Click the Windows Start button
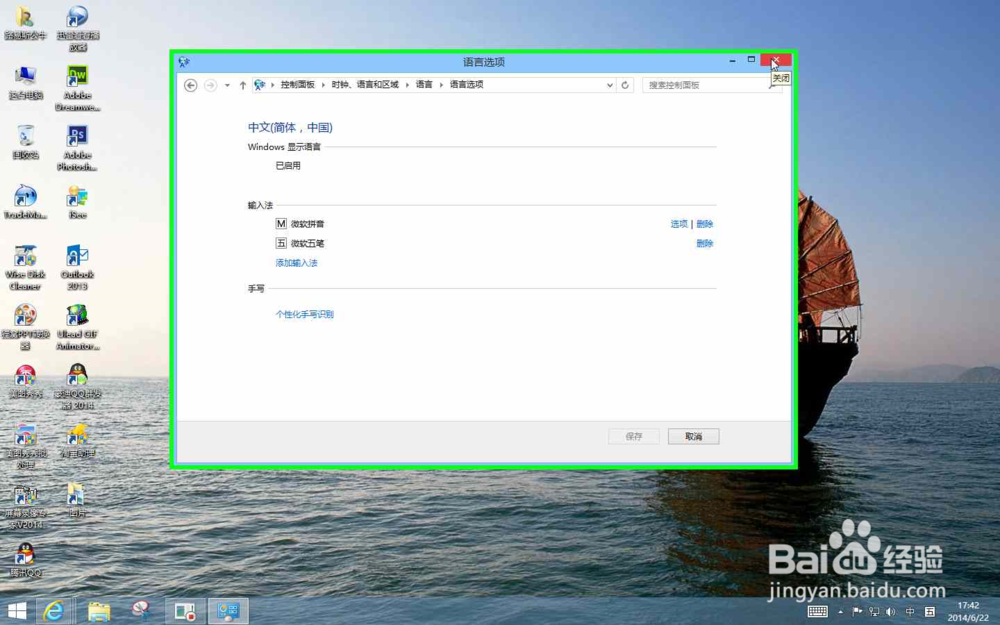Image resolution: width=1000 pixels, height=625 pixels. (17, 610)
